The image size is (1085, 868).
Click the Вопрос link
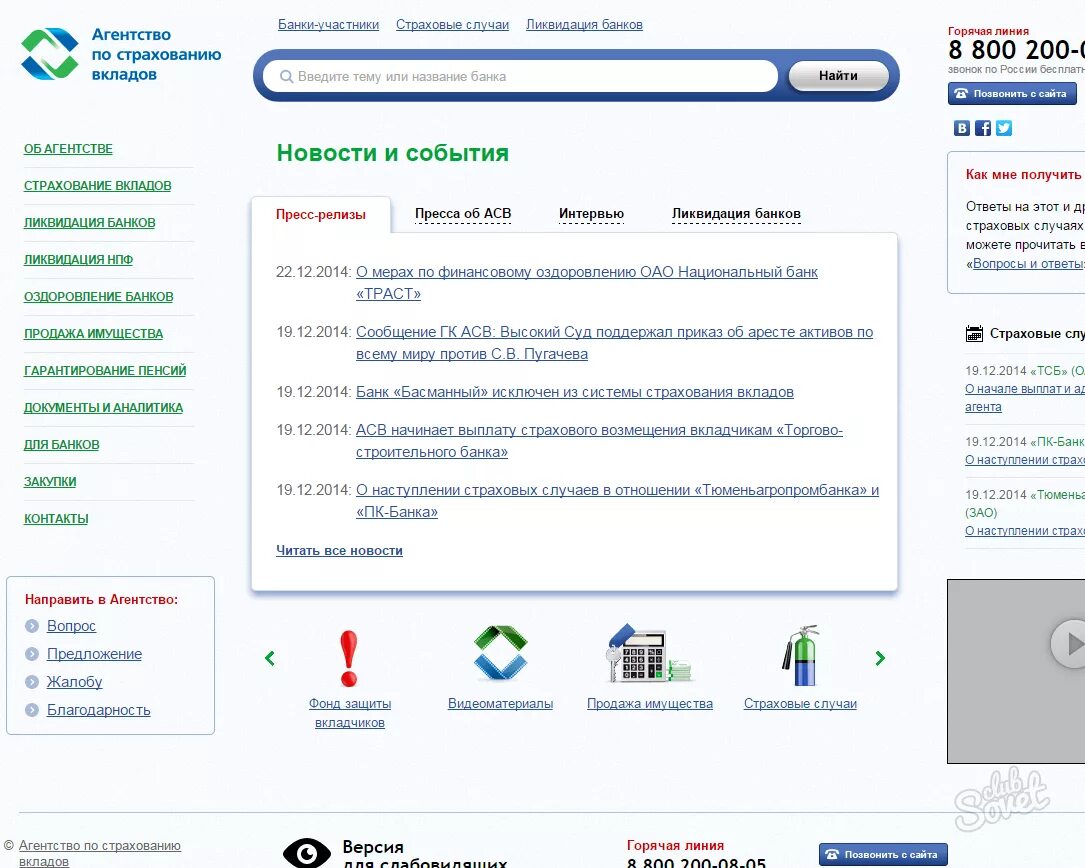tap(71, 626)
